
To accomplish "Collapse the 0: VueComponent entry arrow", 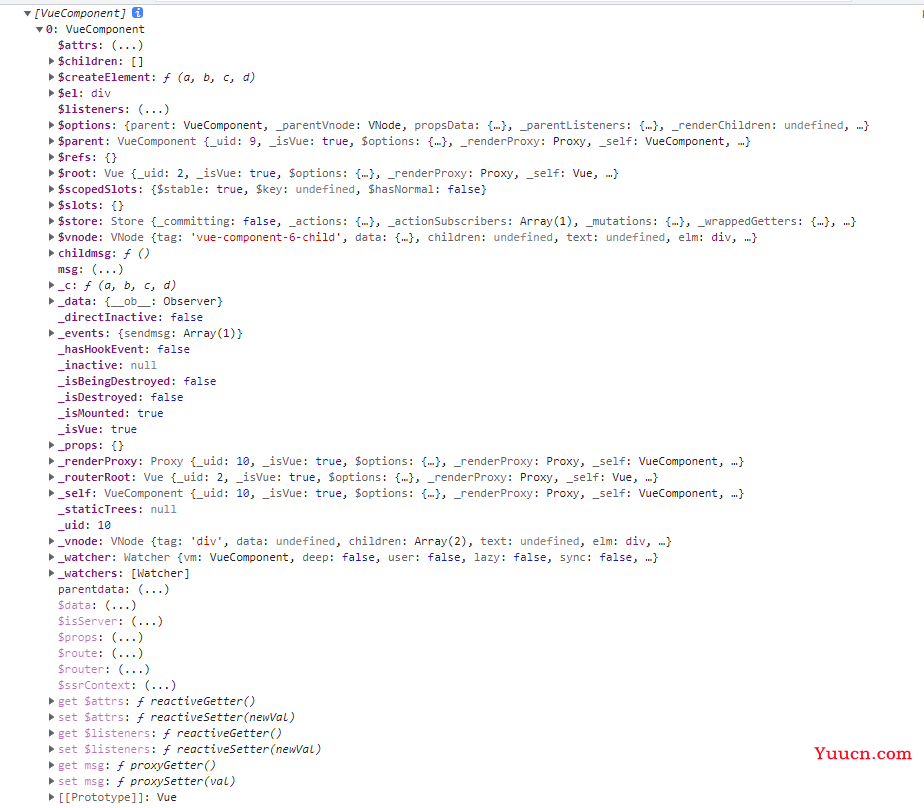I will click(x=39, y=29).
